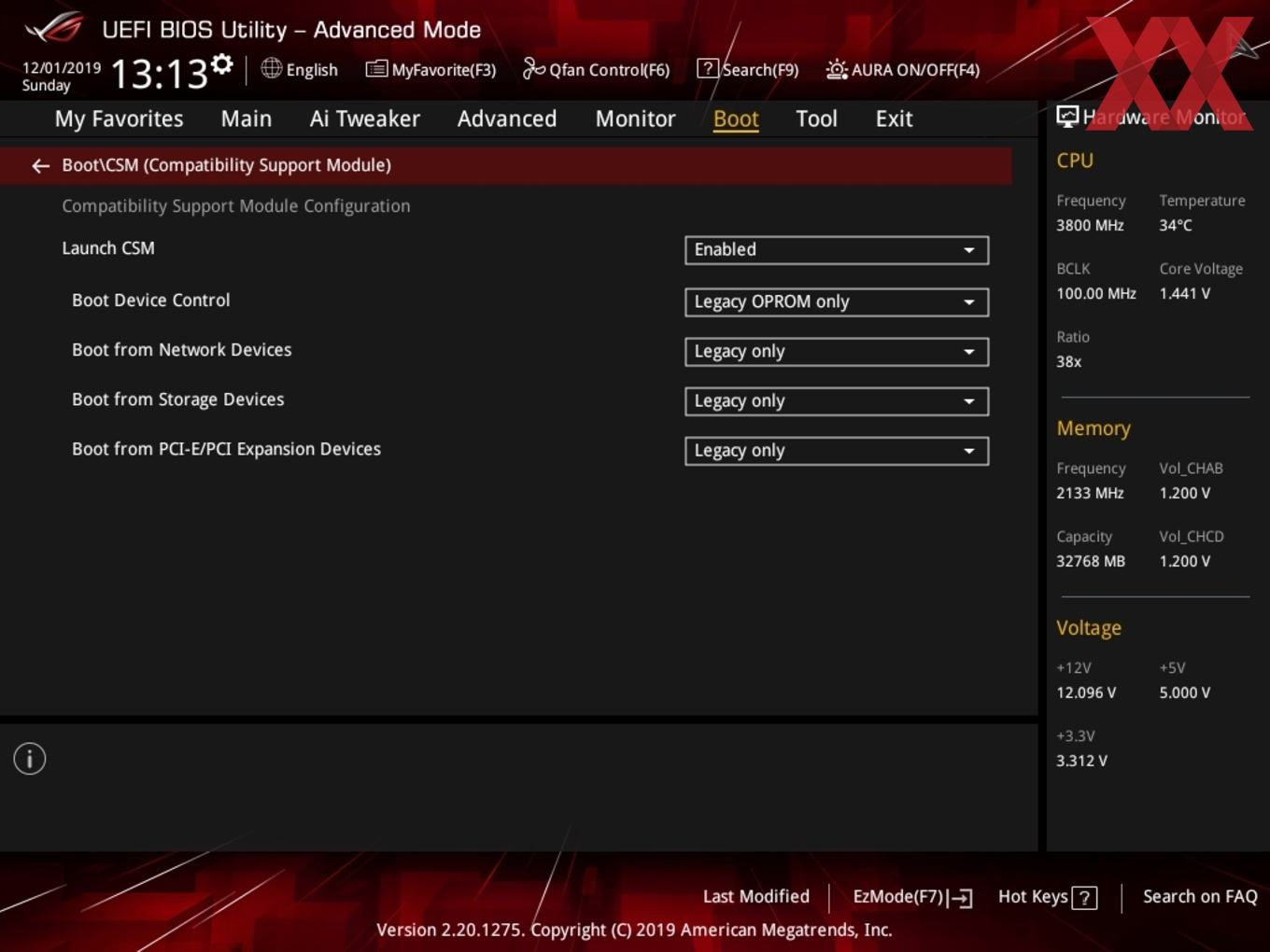Click the +12V 12.096 V reading

click(x=1086, y=693)
